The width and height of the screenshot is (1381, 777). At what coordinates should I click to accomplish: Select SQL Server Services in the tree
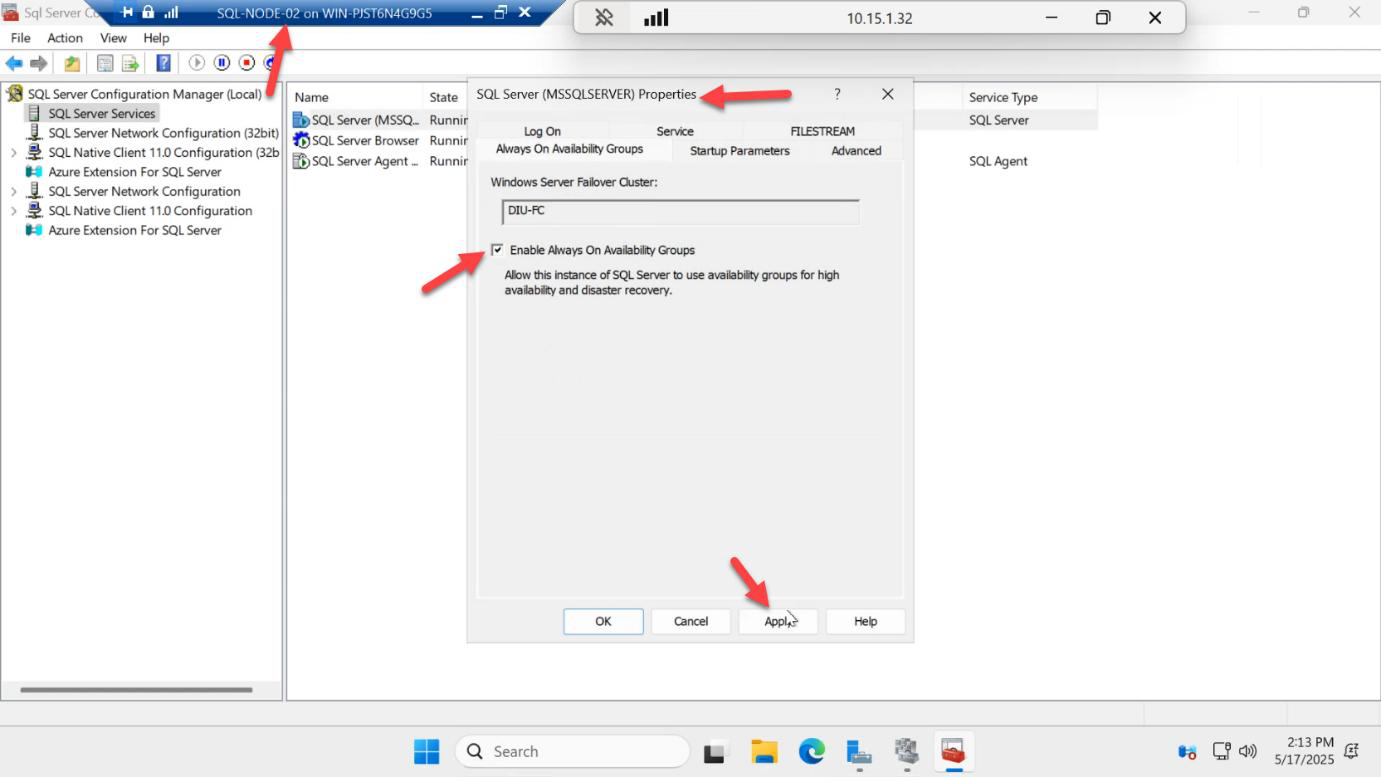(x=102, y=114)
